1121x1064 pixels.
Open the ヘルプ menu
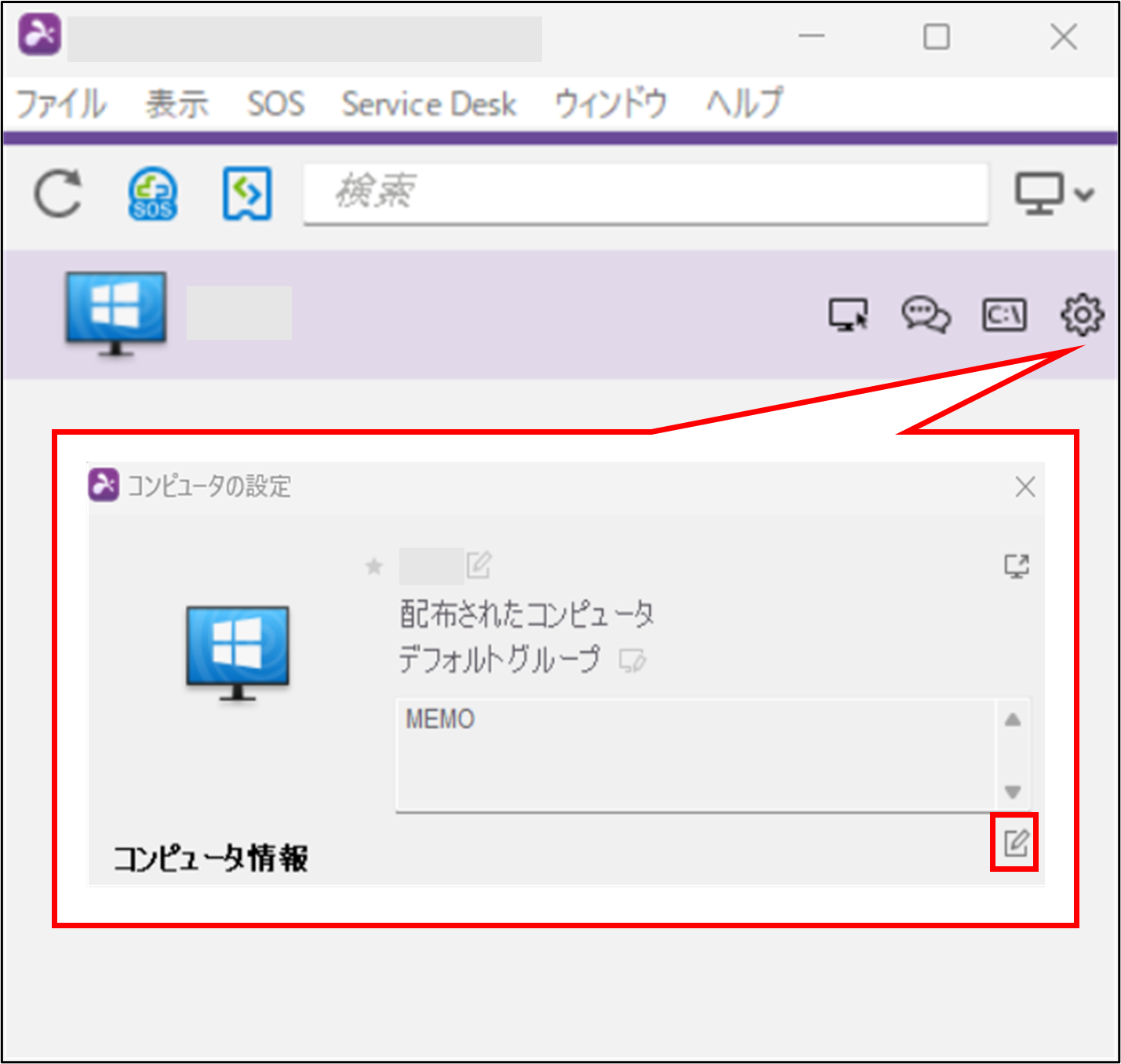pos(742,103)
